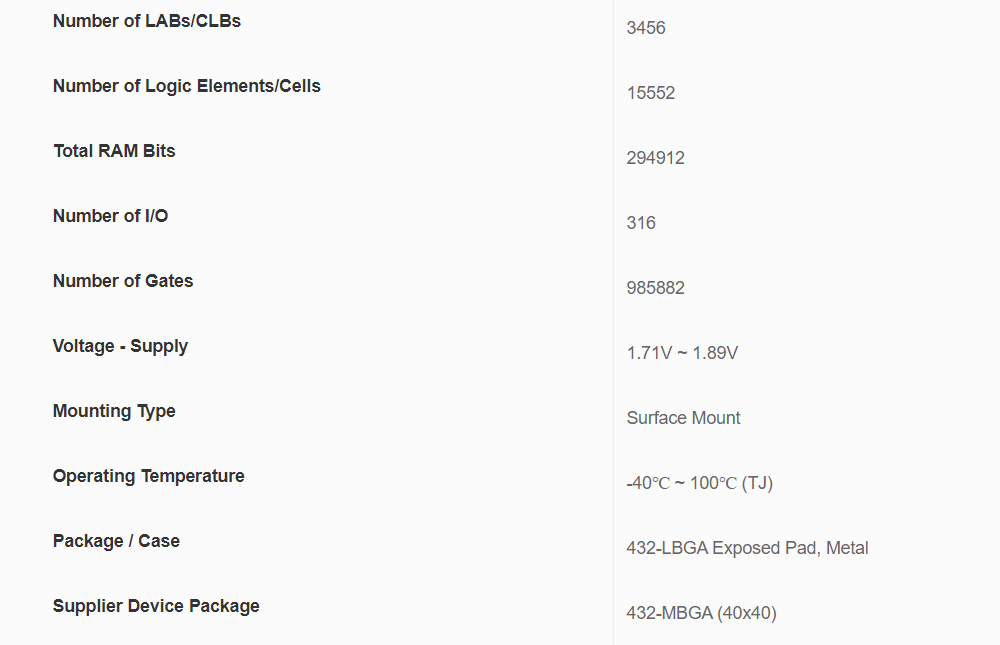Image resolution: width=1000 pixels, height=645 pixels.
Task: Click the 'Number of I/O' label
Action: click(110, 216)
